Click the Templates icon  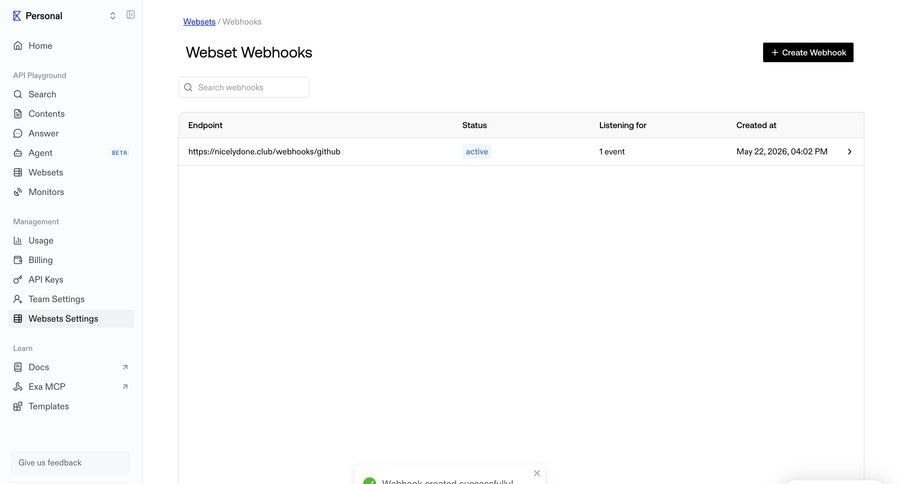pyautogui.click(x=18, y=406)
